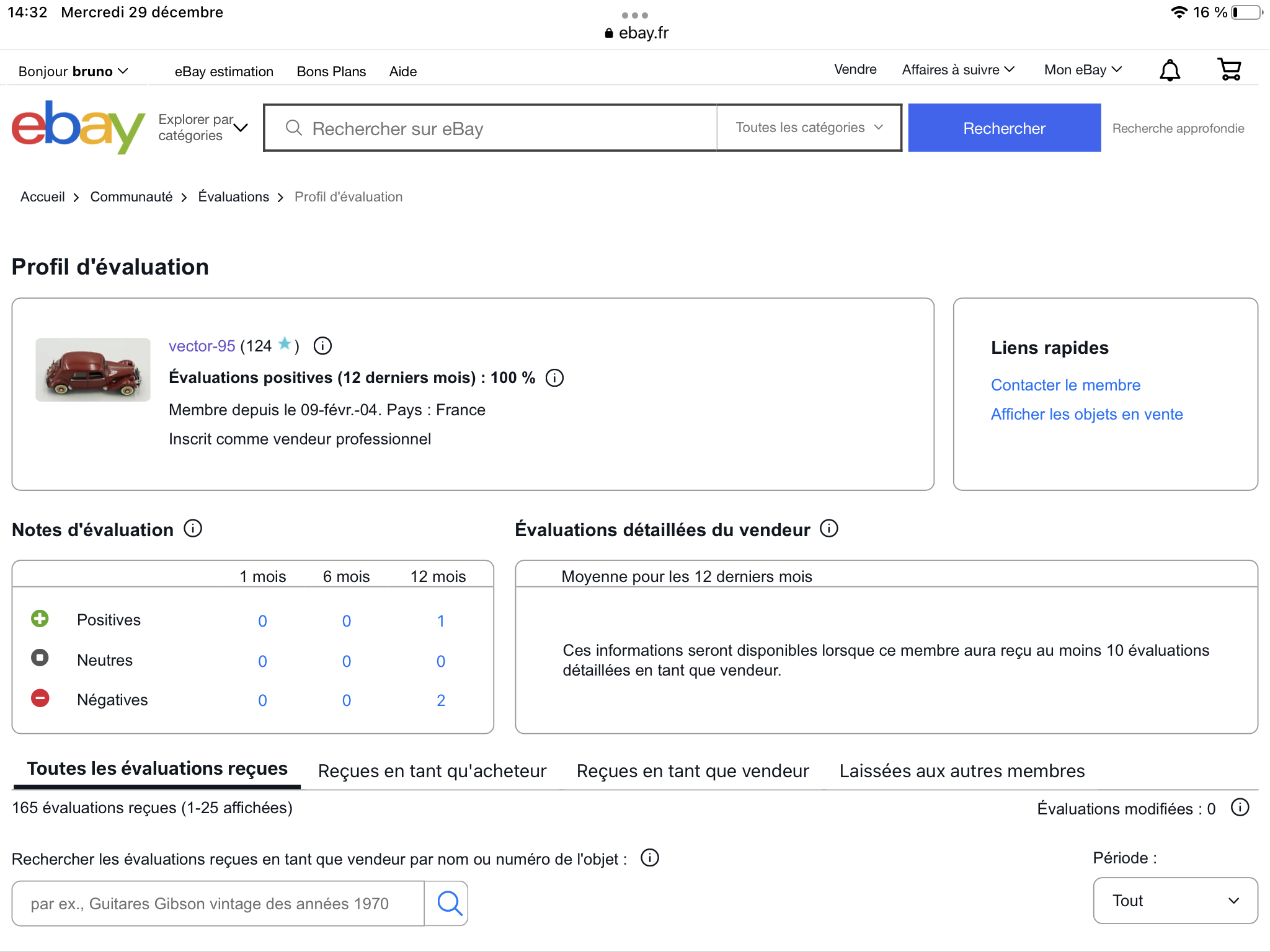Viewport: 1270px width, 952px height.
Task: Expand Explorer par catégories menu
Action: point(203,128)
